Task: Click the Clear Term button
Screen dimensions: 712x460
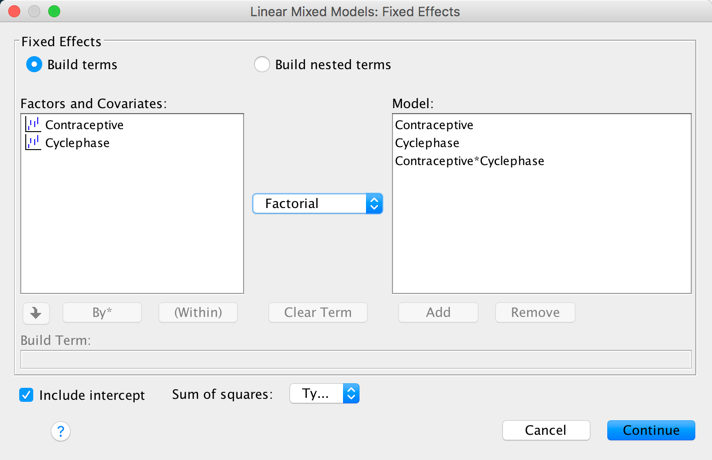Action: (x=318, y=312)
